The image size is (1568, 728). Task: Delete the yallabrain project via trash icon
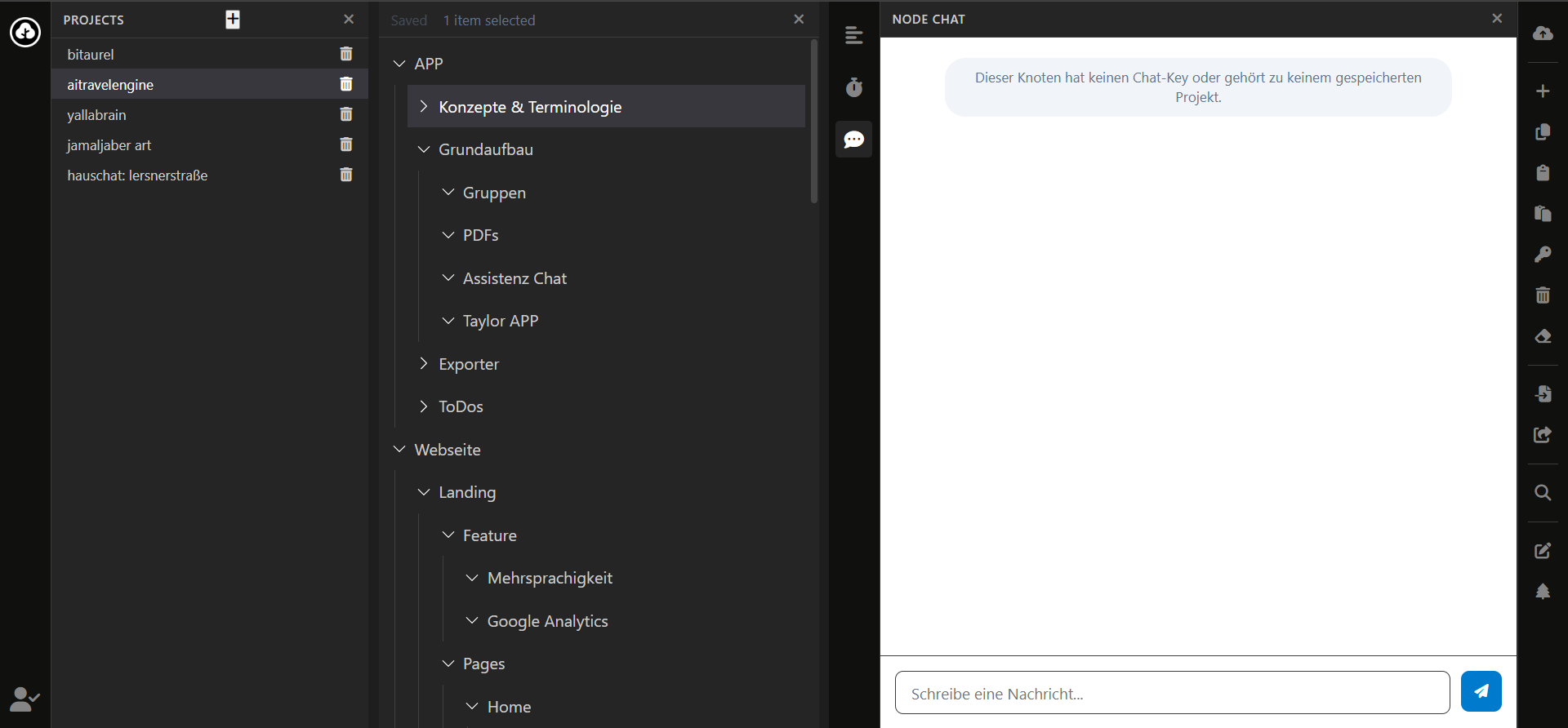pyautogui.click(x=346, y=114)
